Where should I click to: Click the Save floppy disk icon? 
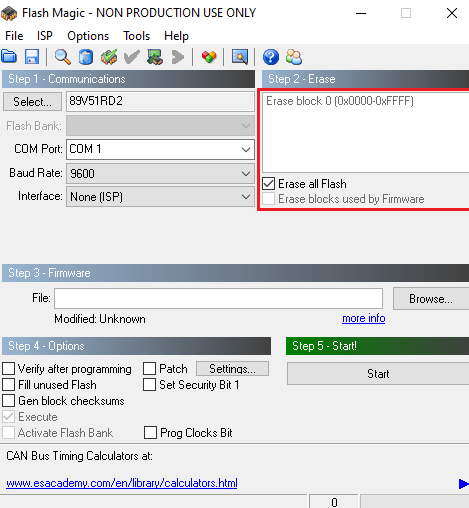coord(32,57)
